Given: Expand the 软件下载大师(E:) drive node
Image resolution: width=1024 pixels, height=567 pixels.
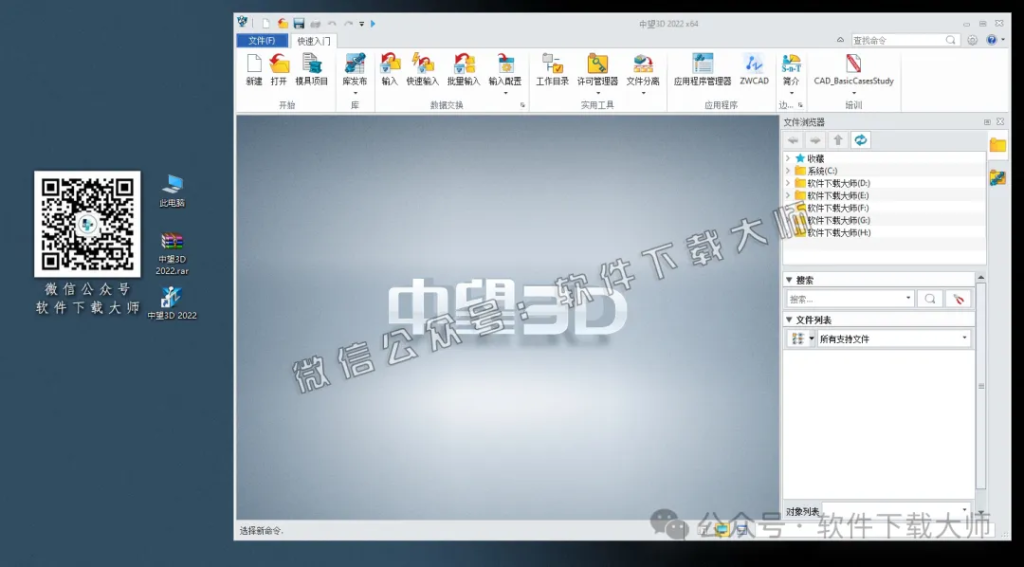Looking at the screenshot, I should [x=788, y=195].
